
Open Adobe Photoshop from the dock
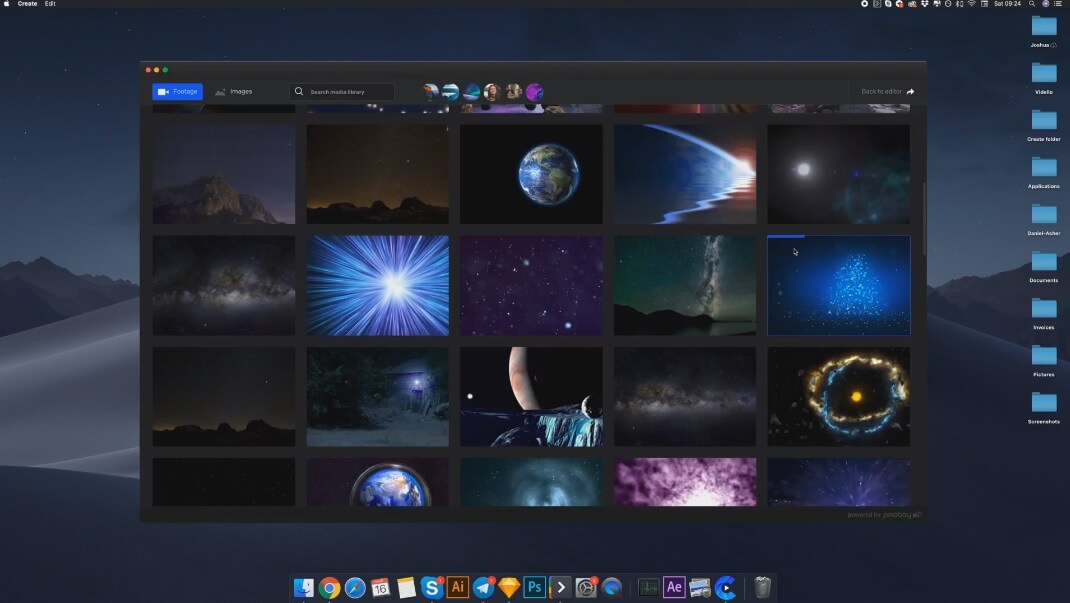534,587
